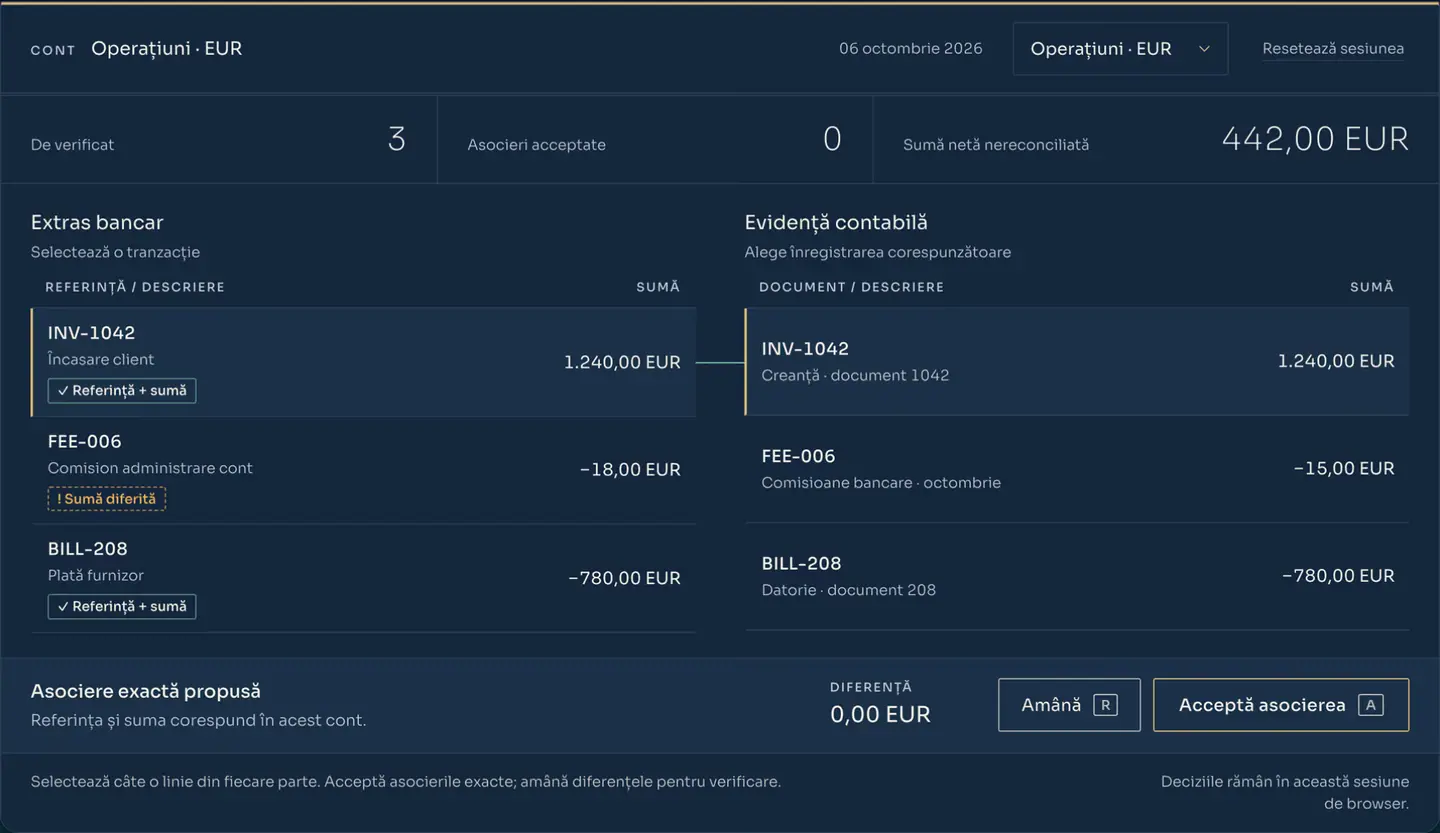Pick the Creanță · document 1042 ledger entry

coord(1077,361)
